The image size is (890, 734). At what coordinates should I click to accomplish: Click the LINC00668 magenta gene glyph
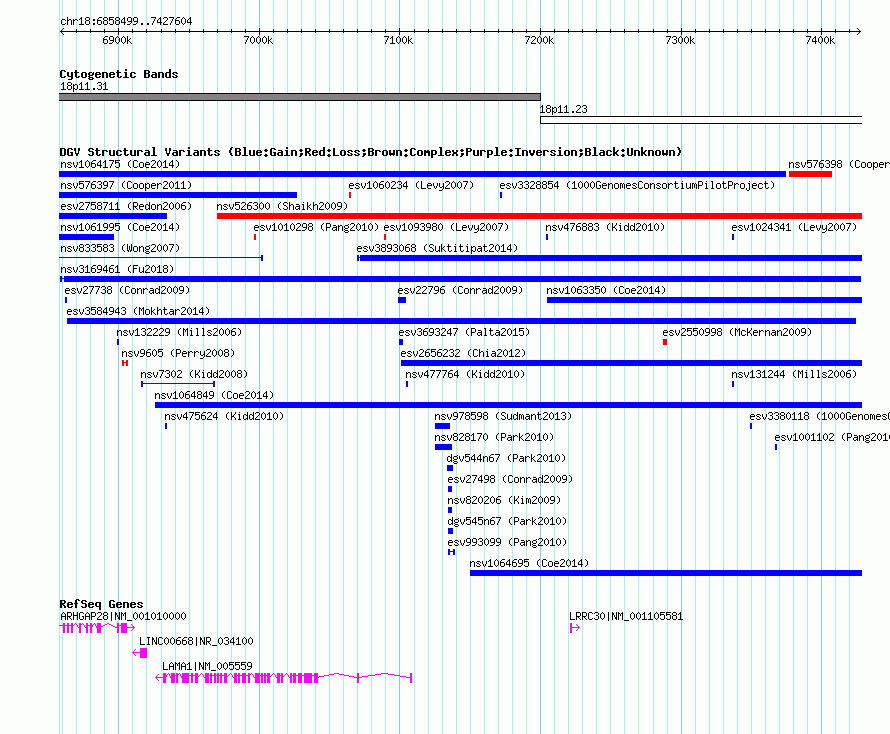pyautogui.click(x=140, y=653)
